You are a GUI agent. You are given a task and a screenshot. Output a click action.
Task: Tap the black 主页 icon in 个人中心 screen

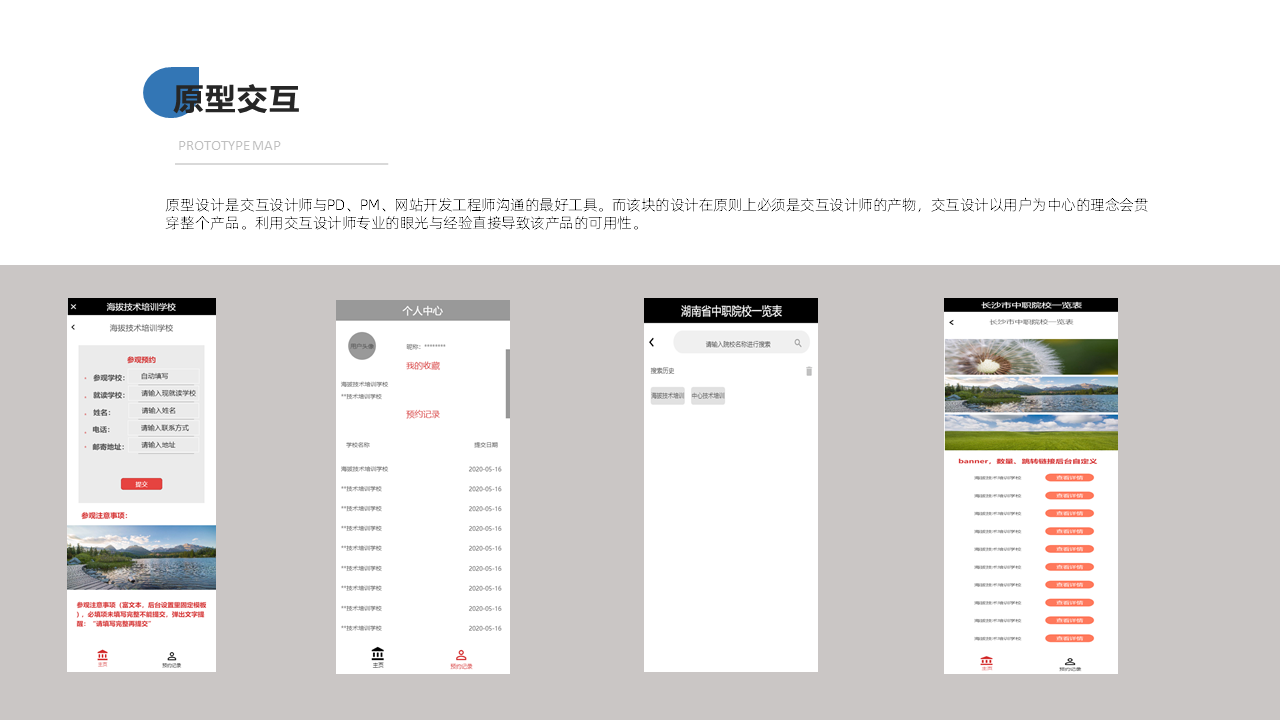coord(378,656)
